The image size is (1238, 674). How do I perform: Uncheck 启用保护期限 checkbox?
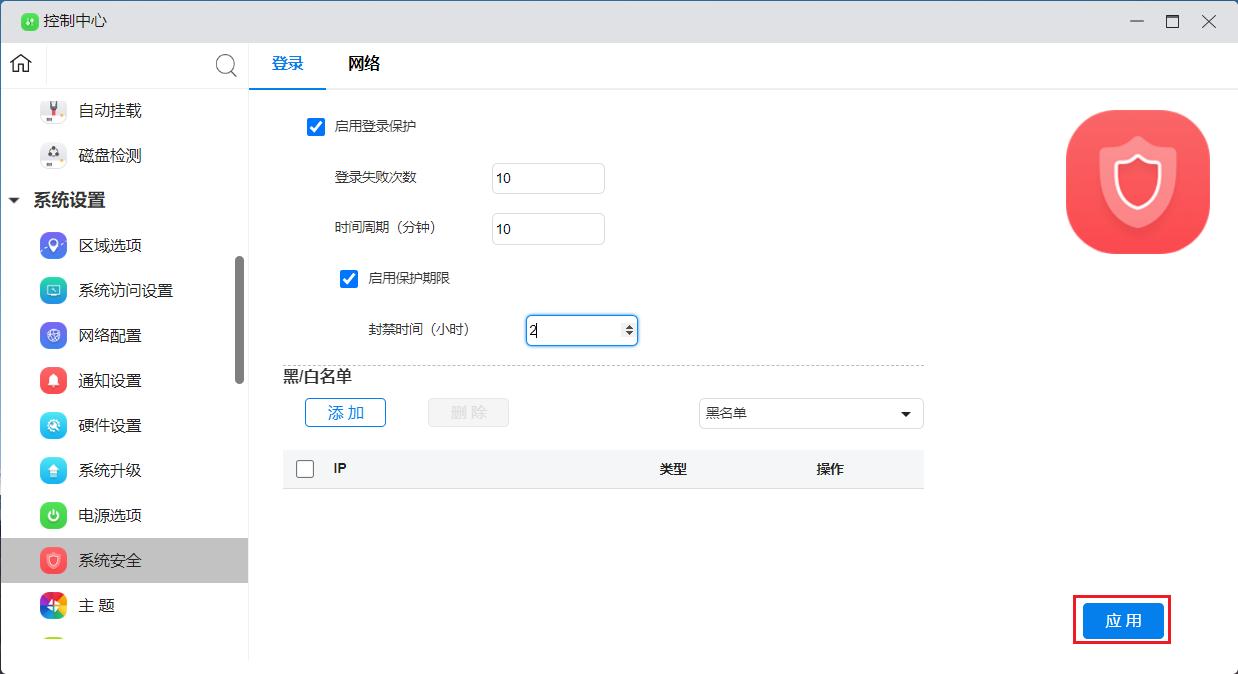click(349, 279)
